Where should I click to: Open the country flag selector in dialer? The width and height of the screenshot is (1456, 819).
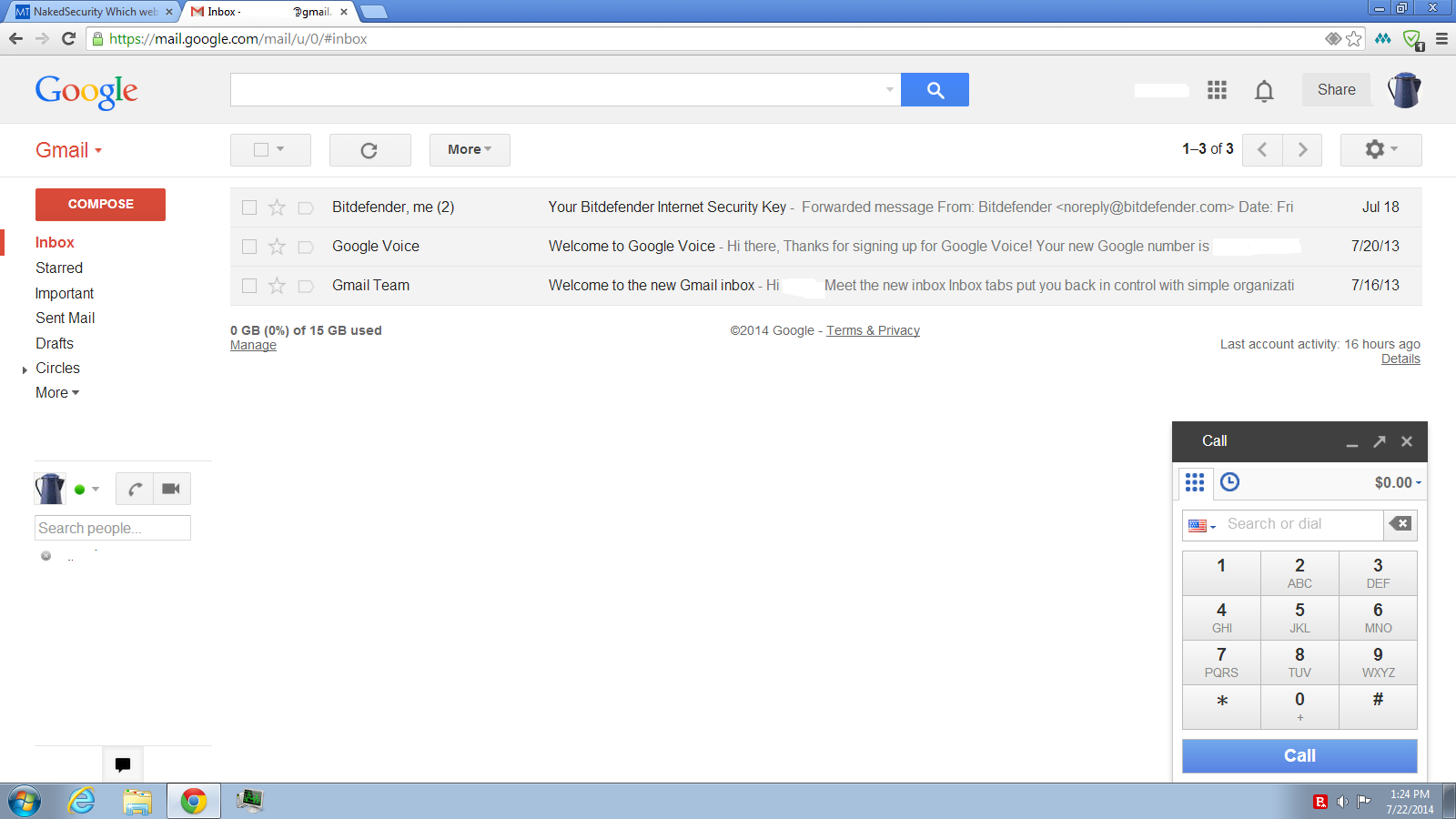[x=1202, y=526]
